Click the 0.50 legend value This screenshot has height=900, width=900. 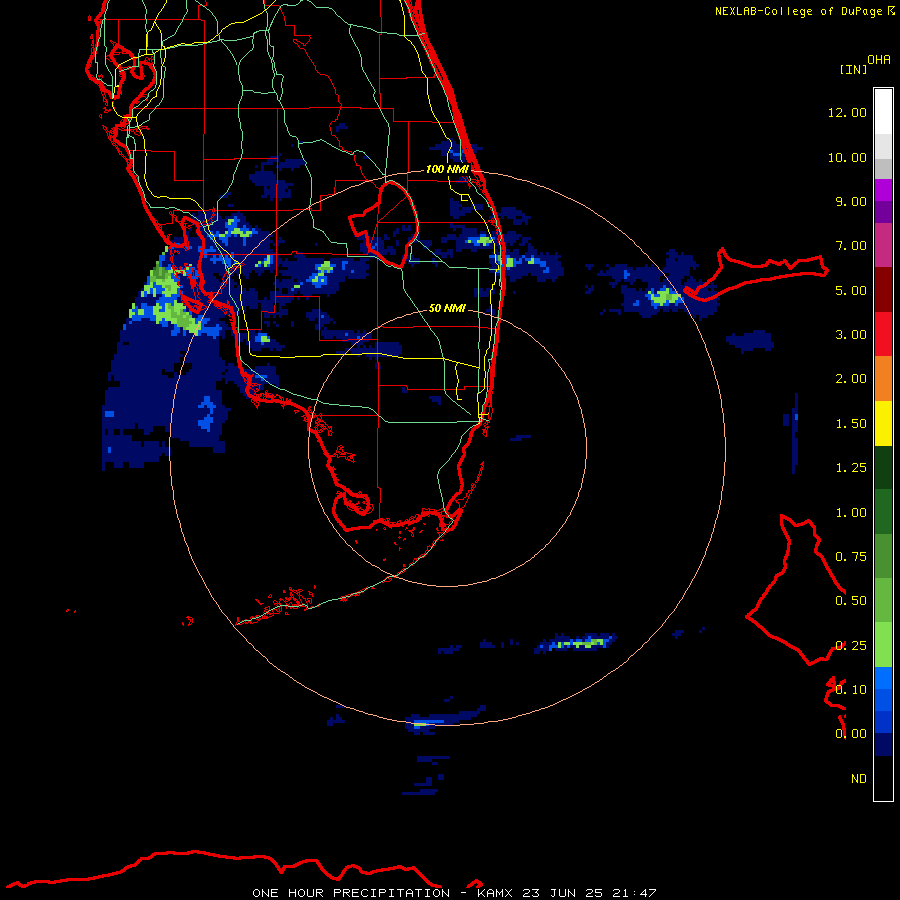pyautogui.click(x=851, y=601)
